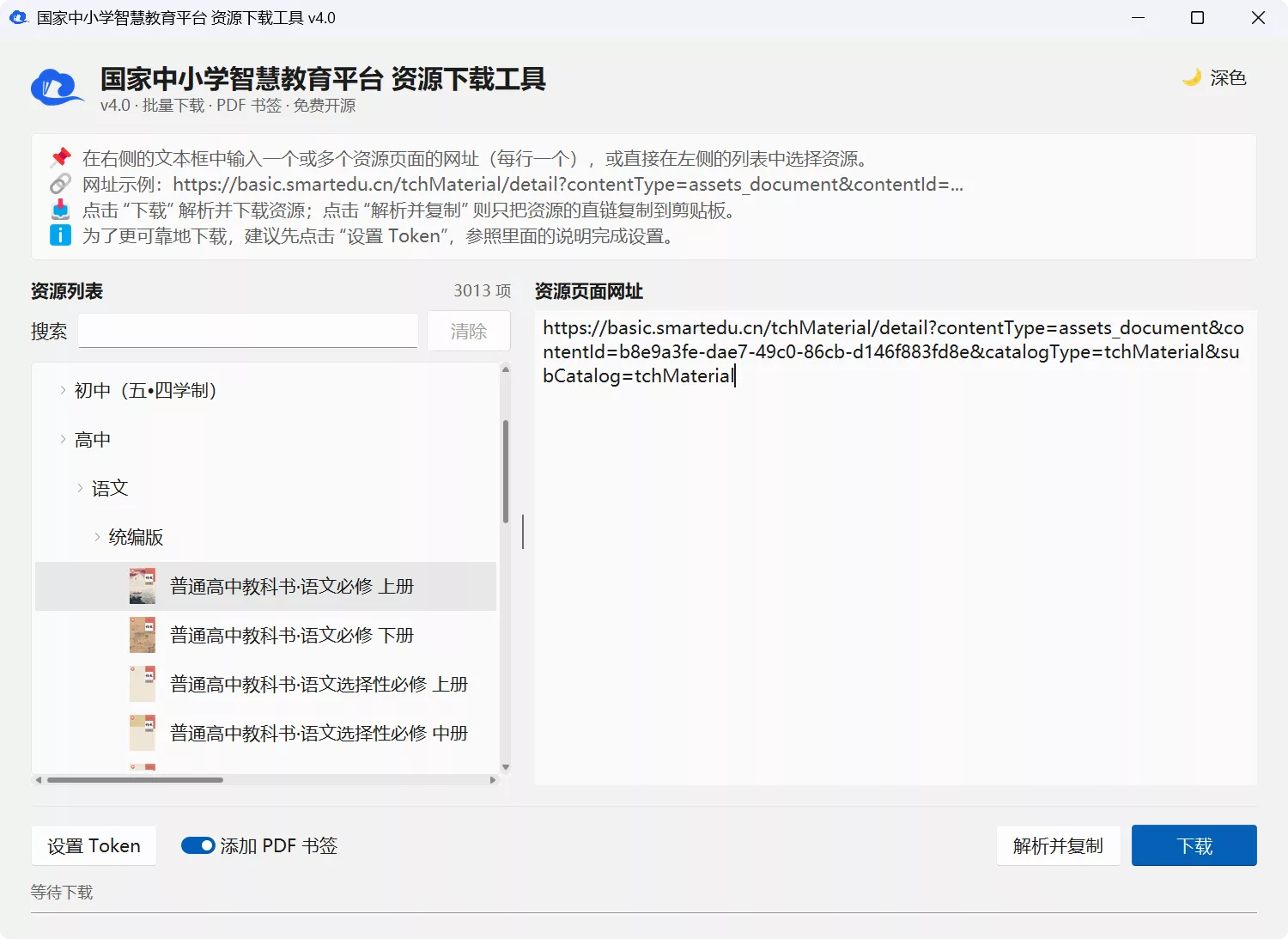This screenshot has width=1288, height=939.
Task: Click the moon icon for dark theme
Action: click(x=1191, y=77)
